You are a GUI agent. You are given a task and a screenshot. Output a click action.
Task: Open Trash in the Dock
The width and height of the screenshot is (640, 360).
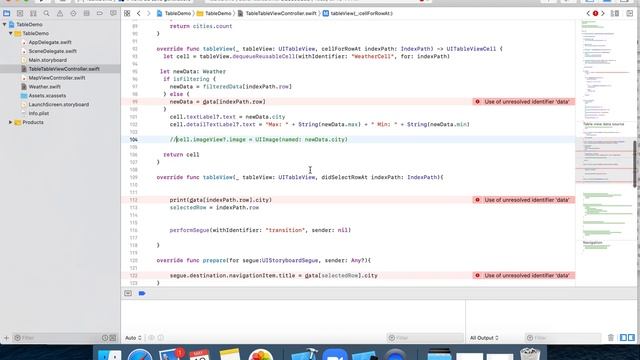[x=530, y=354]
